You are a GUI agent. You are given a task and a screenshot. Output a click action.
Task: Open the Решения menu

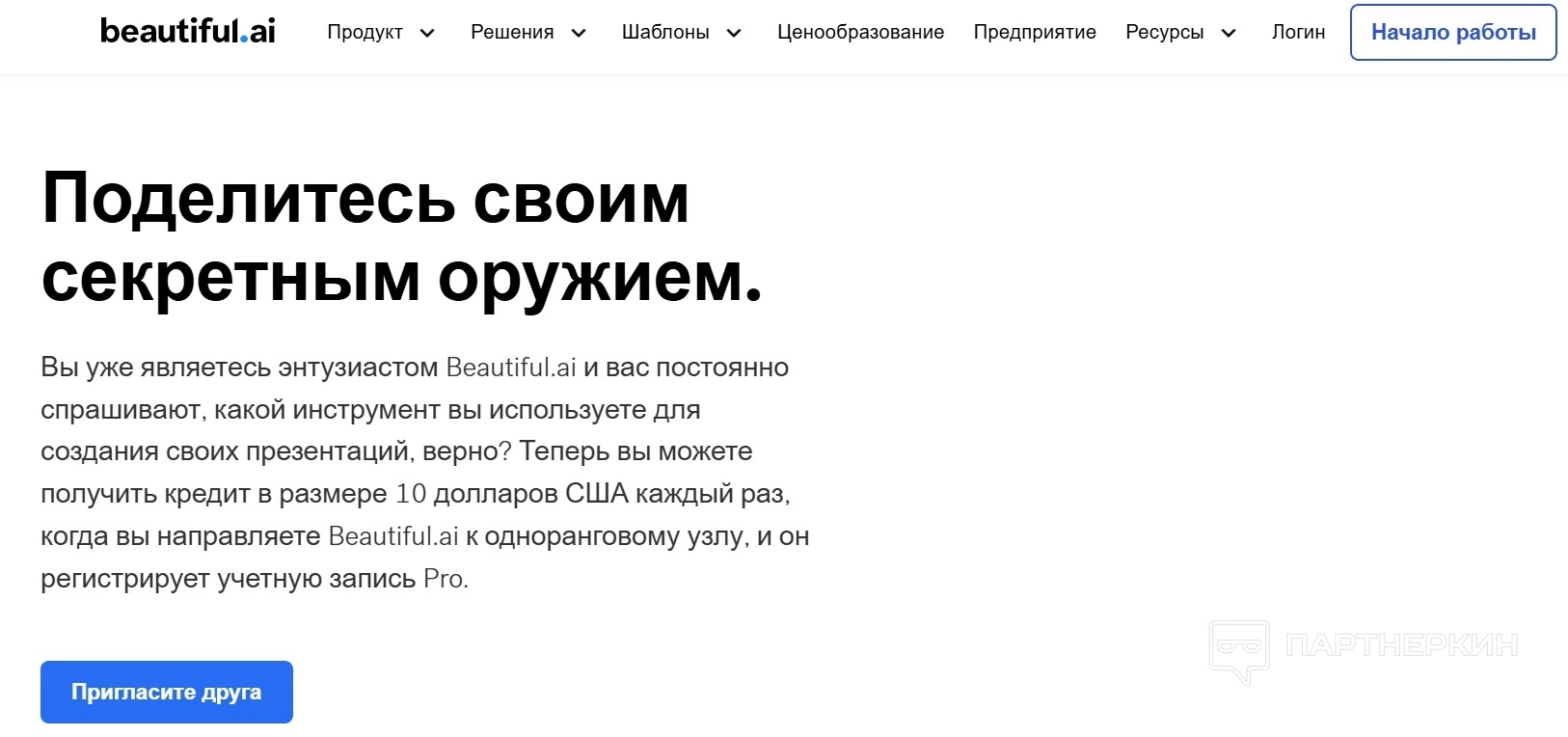tap(512, 32)
